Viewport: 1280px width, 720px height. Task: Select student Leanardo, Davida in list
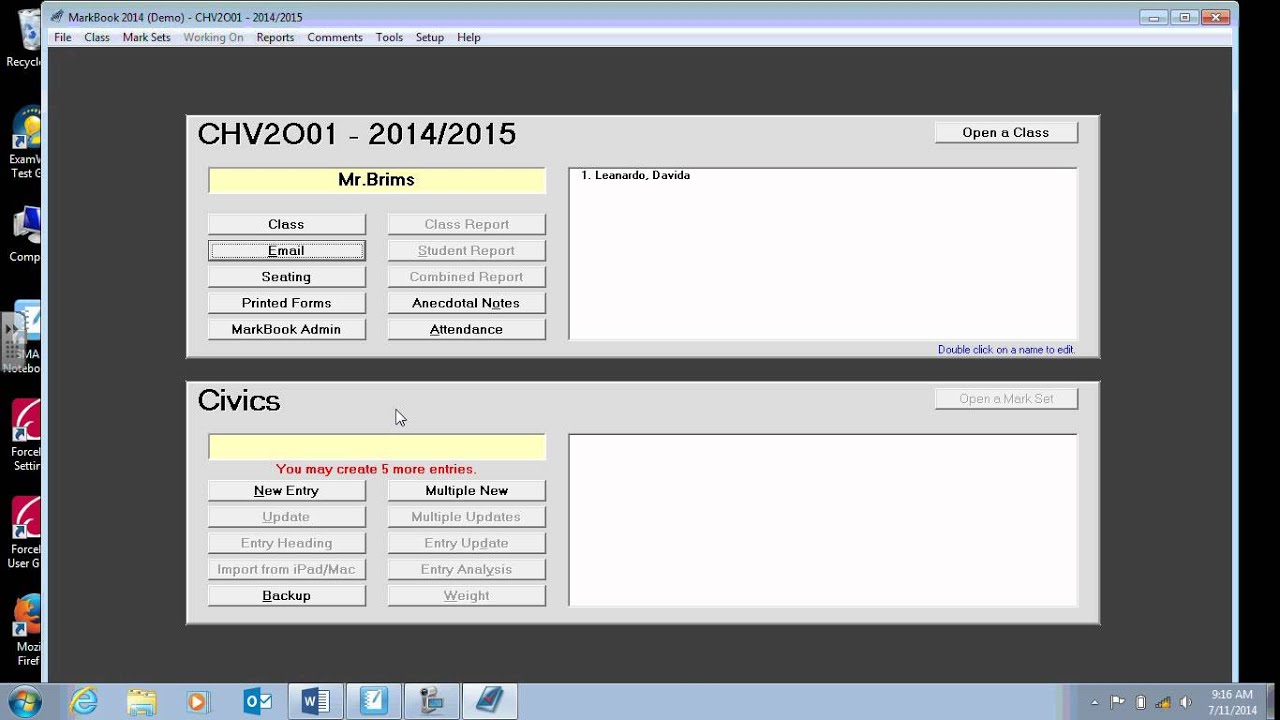click(636, 175)
